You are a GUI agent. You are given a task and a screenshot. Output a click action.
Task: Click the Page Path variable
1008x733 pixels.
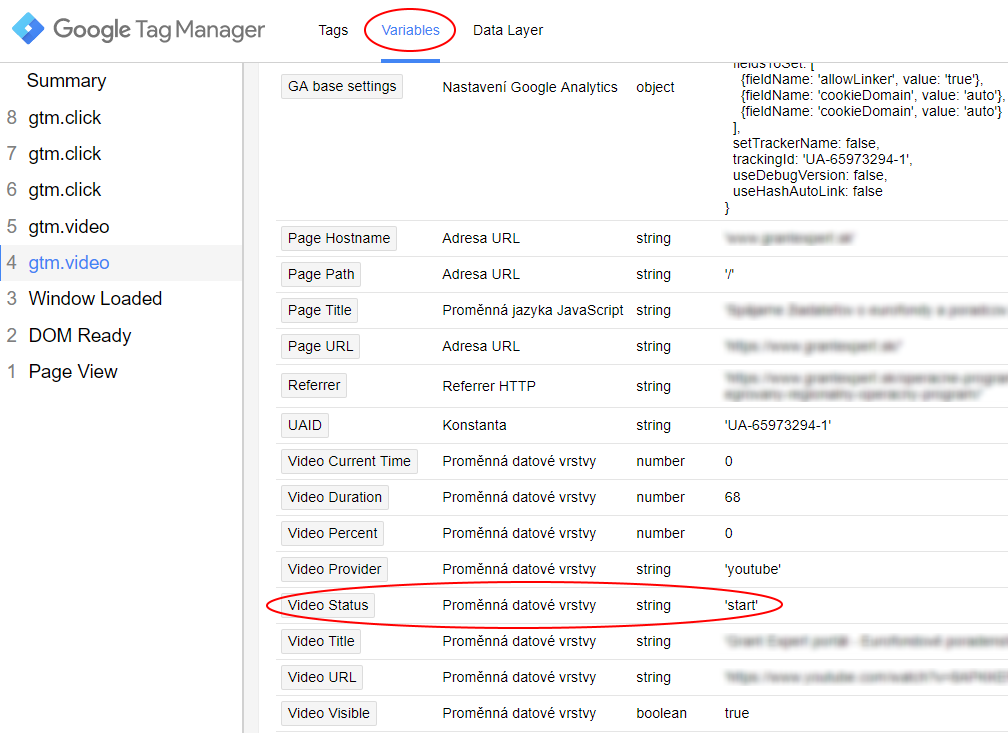[x=321, y=274]
